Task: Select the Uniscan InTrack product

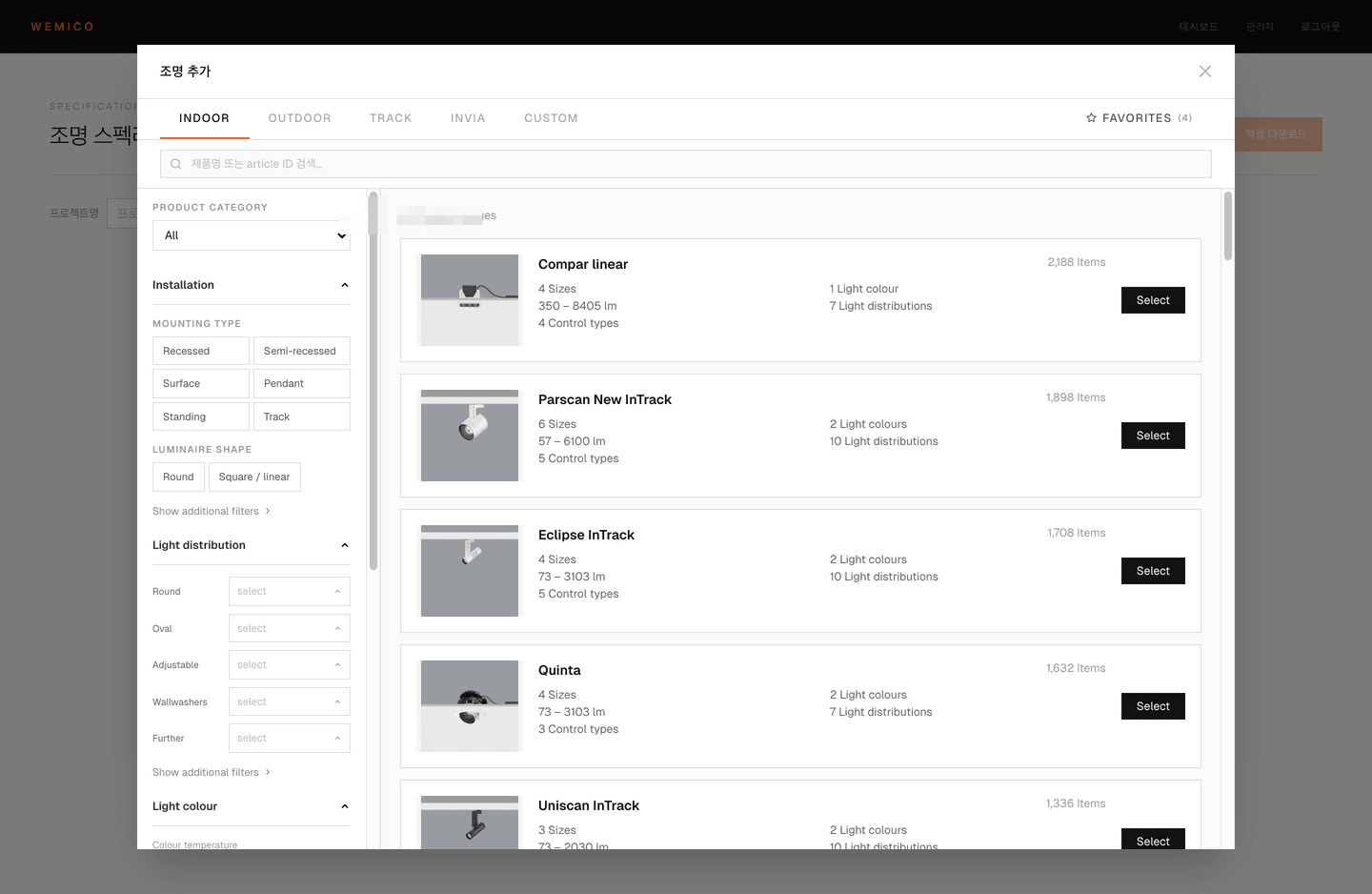Action: click(1153, 839)
